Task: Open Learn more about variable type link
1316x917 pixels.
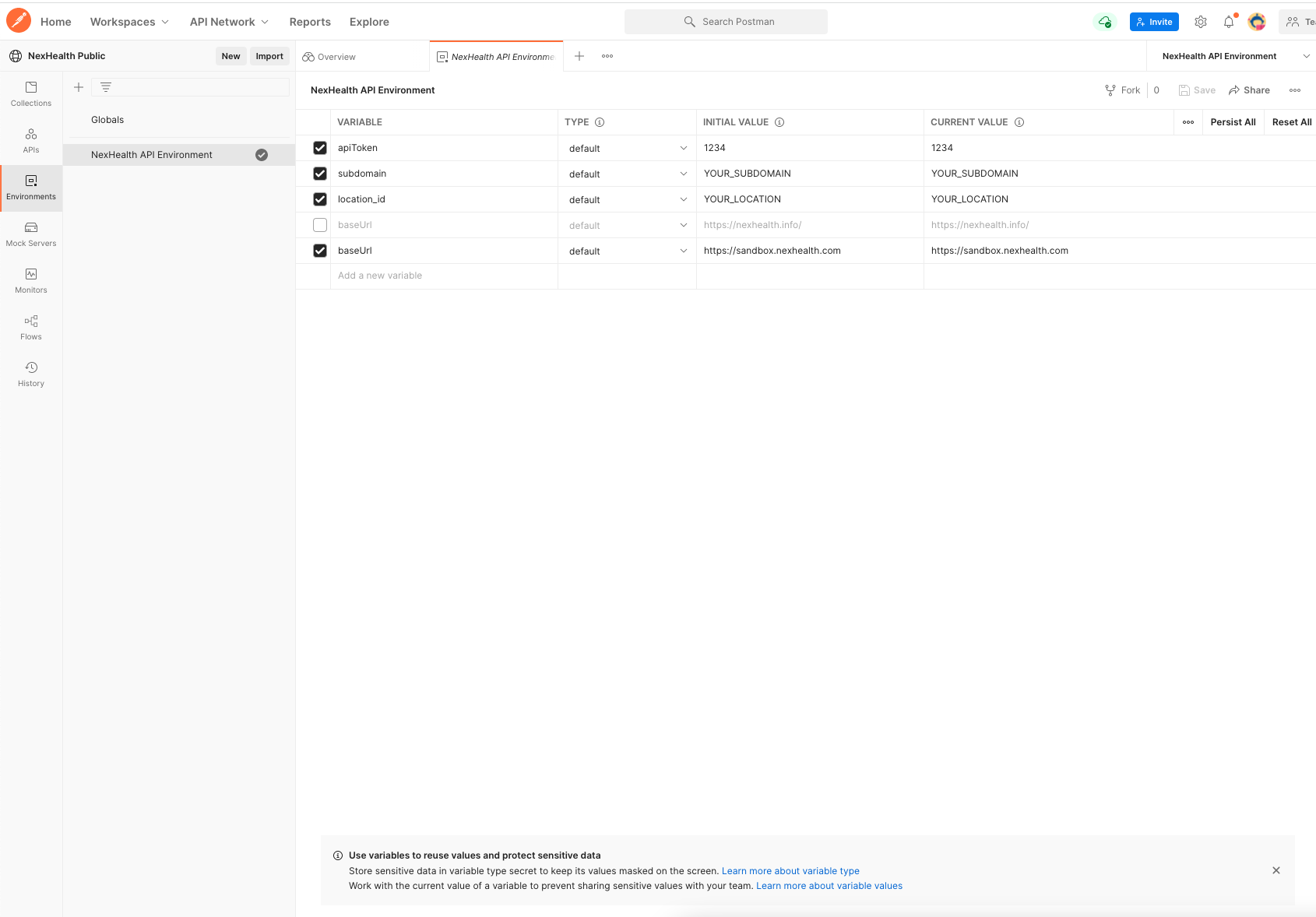Action: [790, 871]
